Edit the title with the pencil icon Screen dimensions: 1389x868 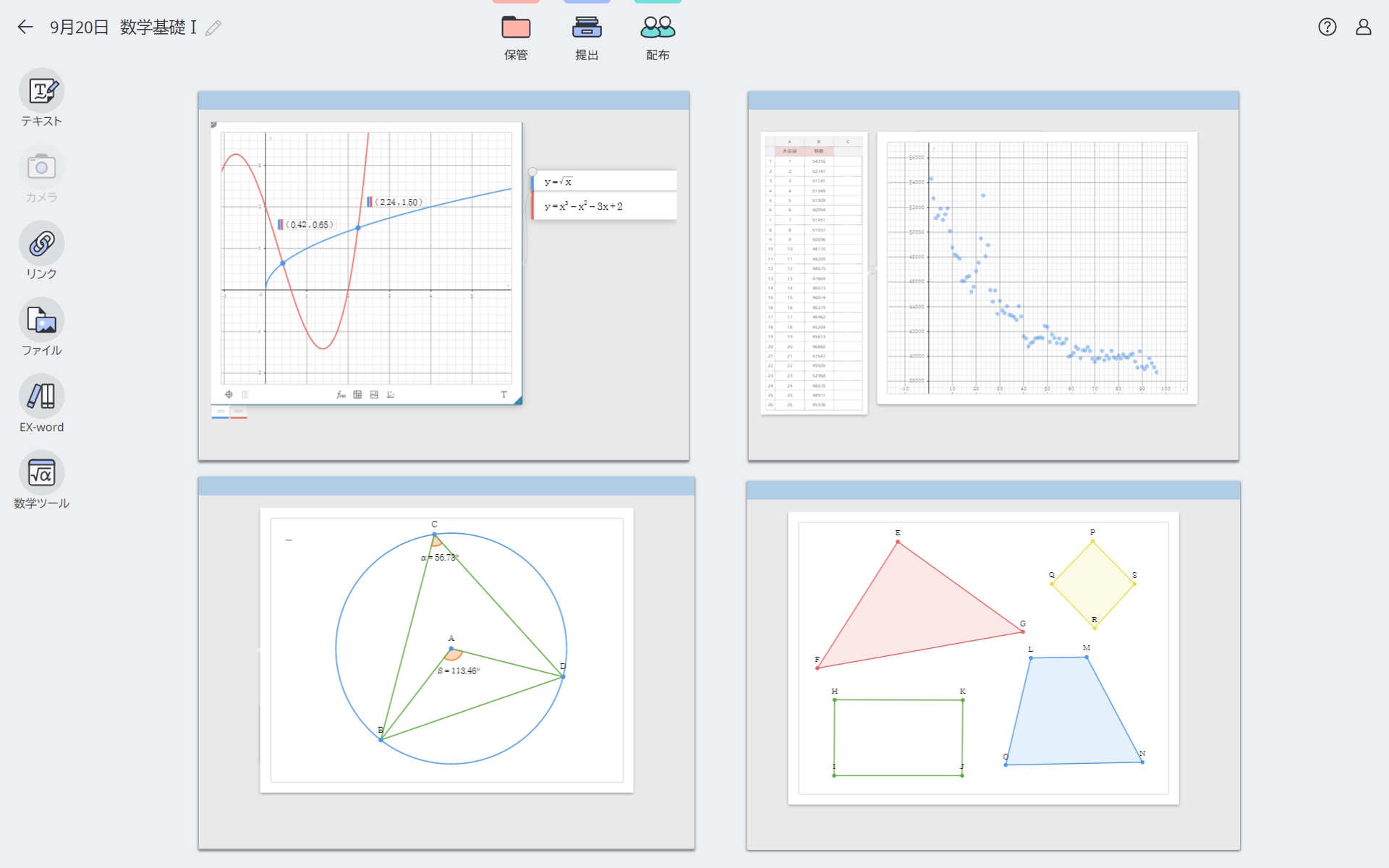pos(213,28)
